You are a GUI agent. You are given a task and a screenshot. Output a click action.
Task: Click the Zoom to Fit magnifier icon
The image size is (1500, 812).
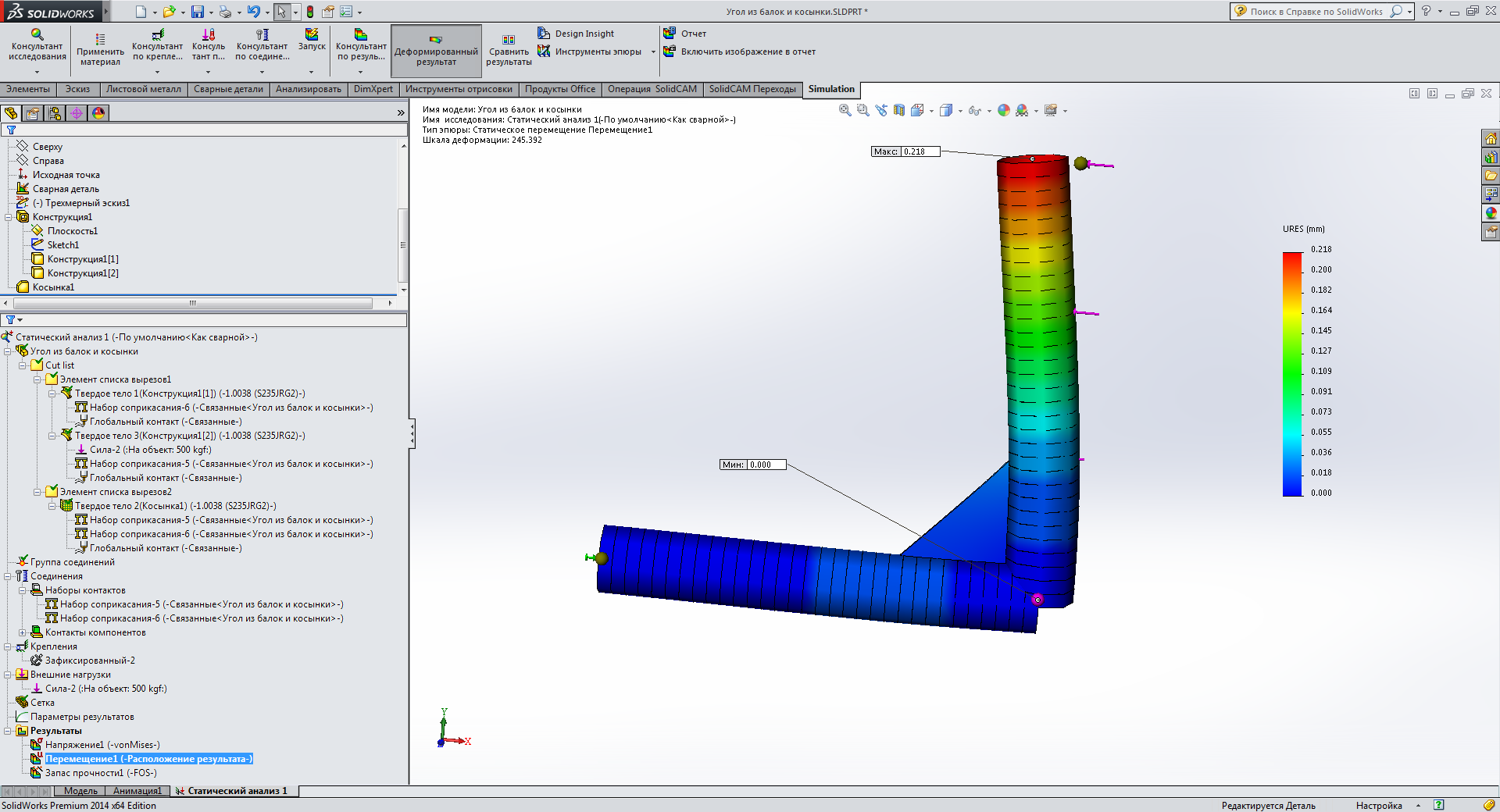845,111
